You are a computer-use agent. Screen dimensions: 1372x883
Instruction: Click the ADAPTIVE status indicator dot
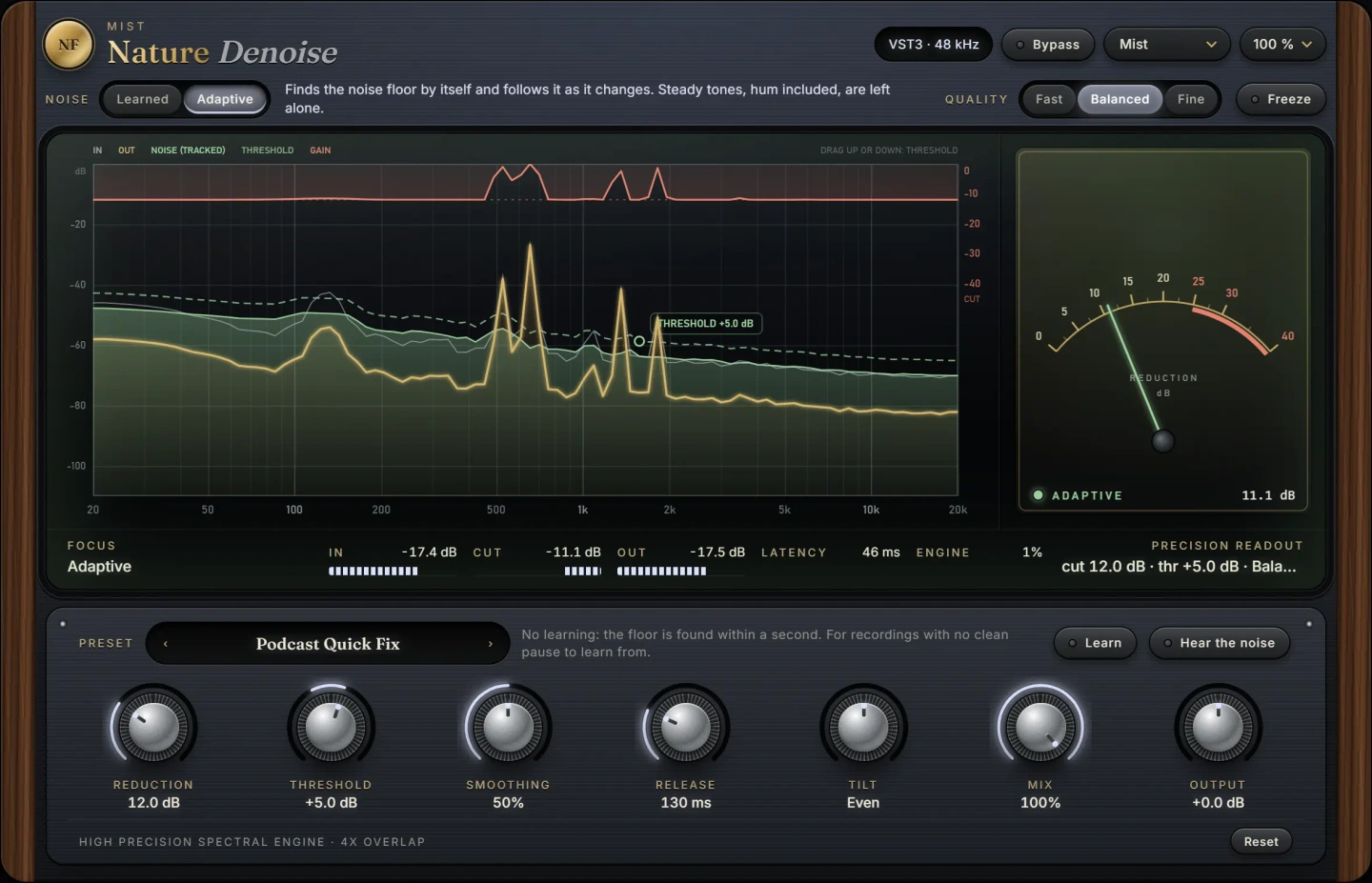pos(1039,495)
